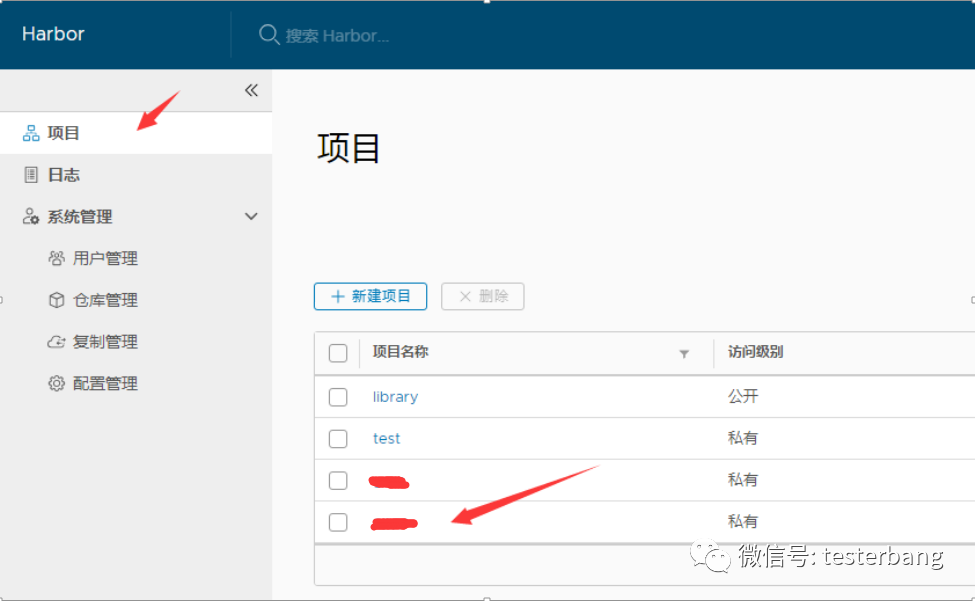Check the test row checkbox
The height and width of the screenshot is (601, 975).
(338, 439)
